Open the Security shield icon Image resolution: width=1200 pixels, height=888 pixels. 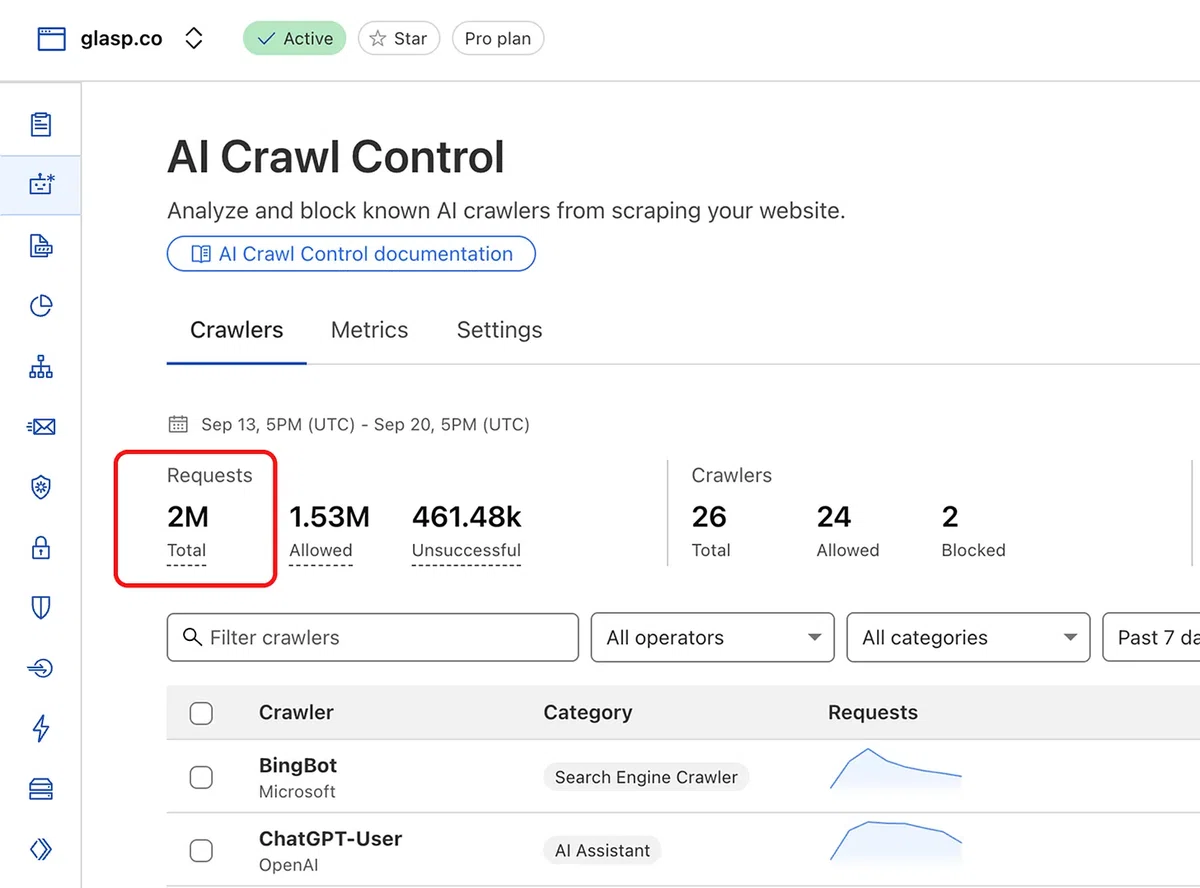pyautogui.click(x=41, y=608)
